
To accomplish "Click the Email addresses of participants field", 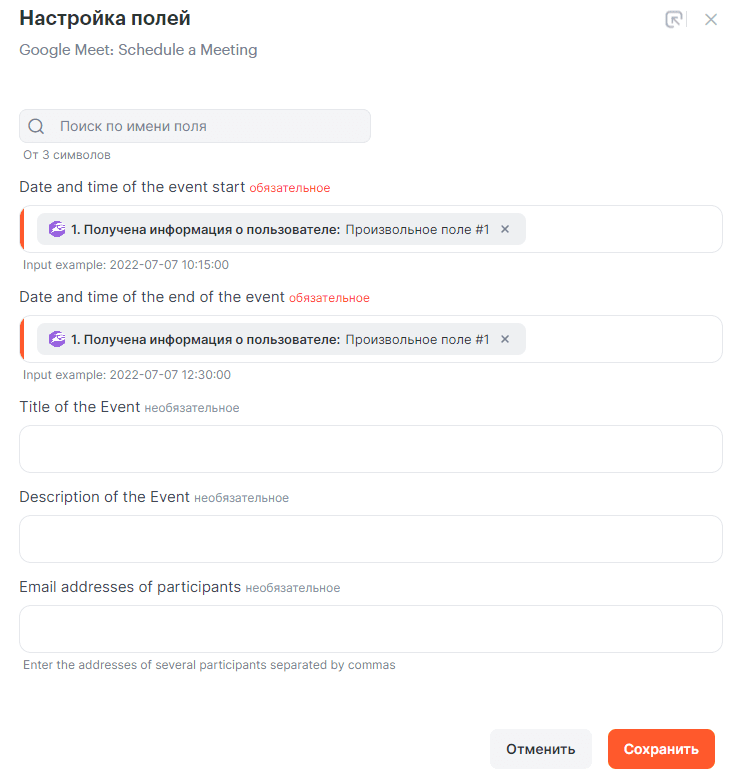I will click(370, 629).
